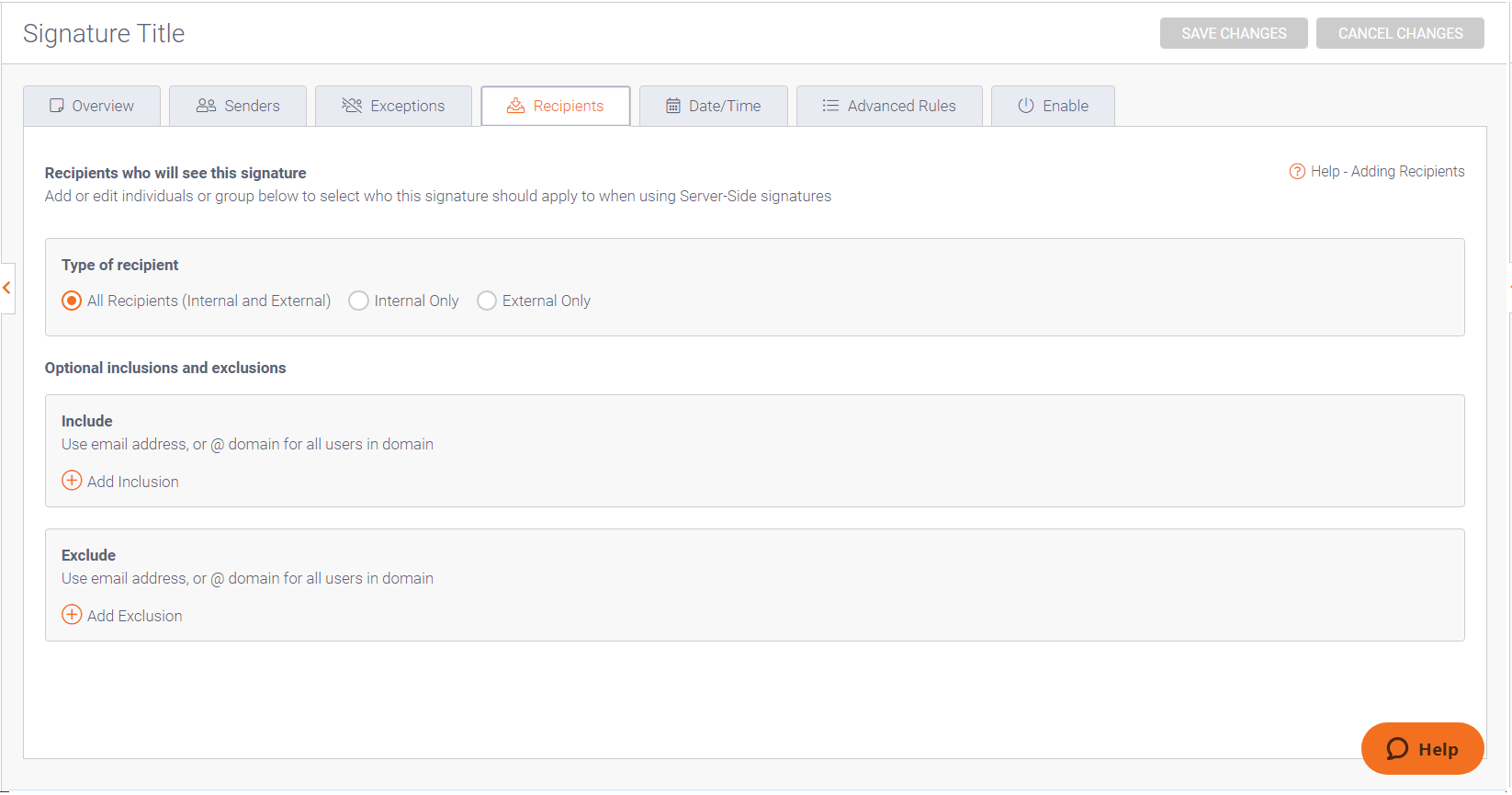
Task: Click the plus icon for Add Exclusion
Action: pyautogui.click(x=72, y=615)
